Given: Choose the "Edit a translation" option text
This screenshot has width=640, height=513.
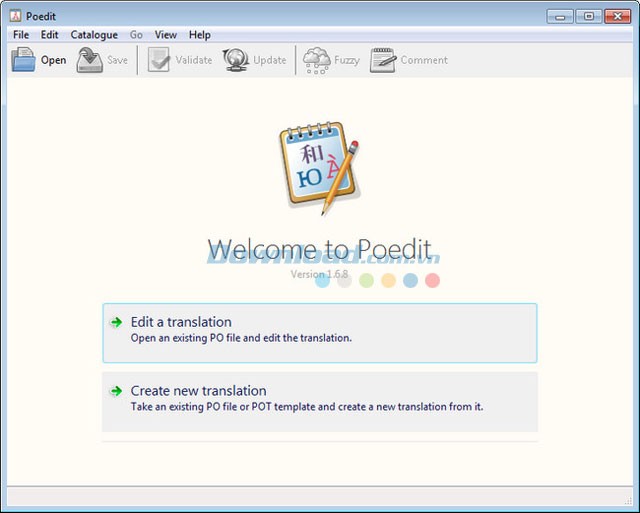Looking at the screenshot, I should tap(181, 322).
